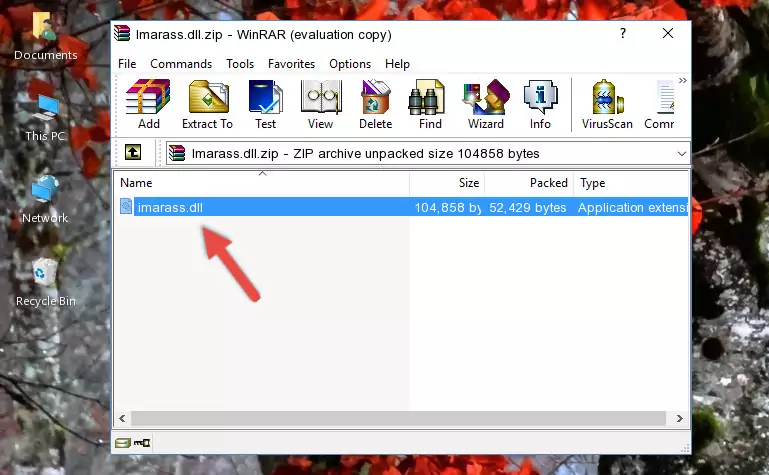
Task: Select the Recycle Bin desktop icon
Action: (46, 283)
